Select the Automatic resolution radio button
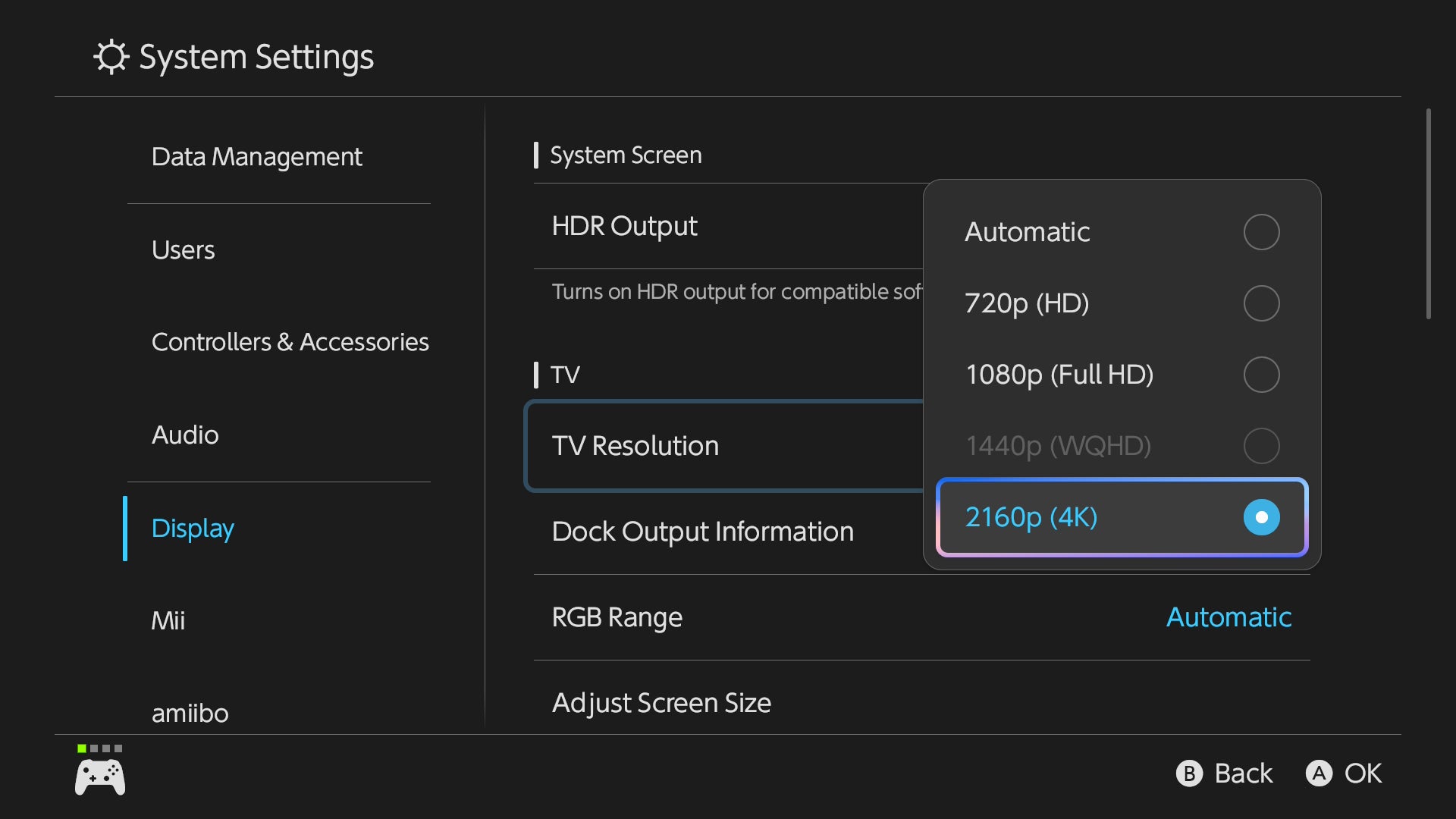Screen dimensions: 1456x819 pos(1261,232)
